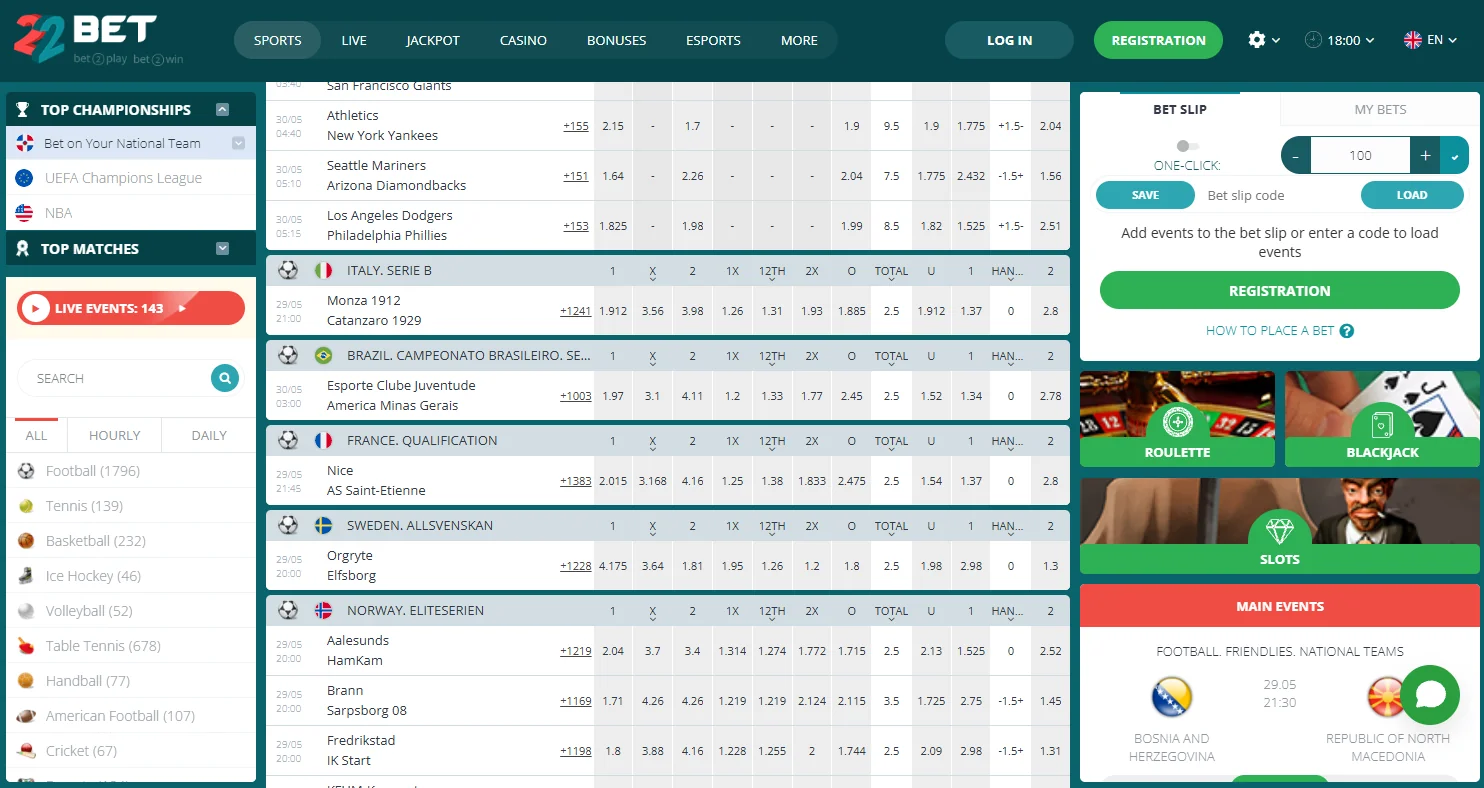Click odds 4.175 for Orgryte win
This screenshot has width=1484, height=788.
pyautogui.click(x=613, y=566)
